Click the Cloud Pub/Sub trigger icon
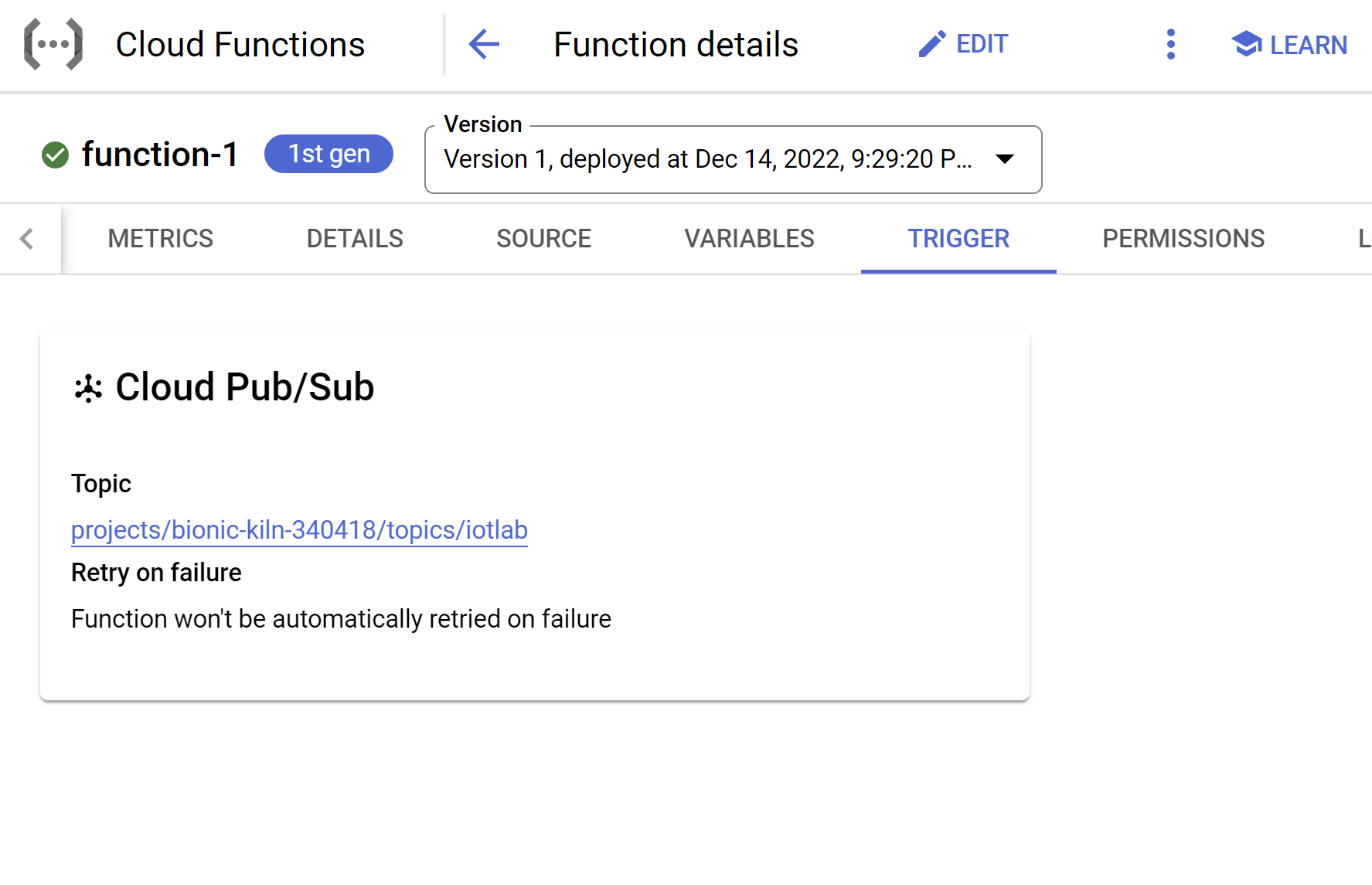 [x=87, y=388]
